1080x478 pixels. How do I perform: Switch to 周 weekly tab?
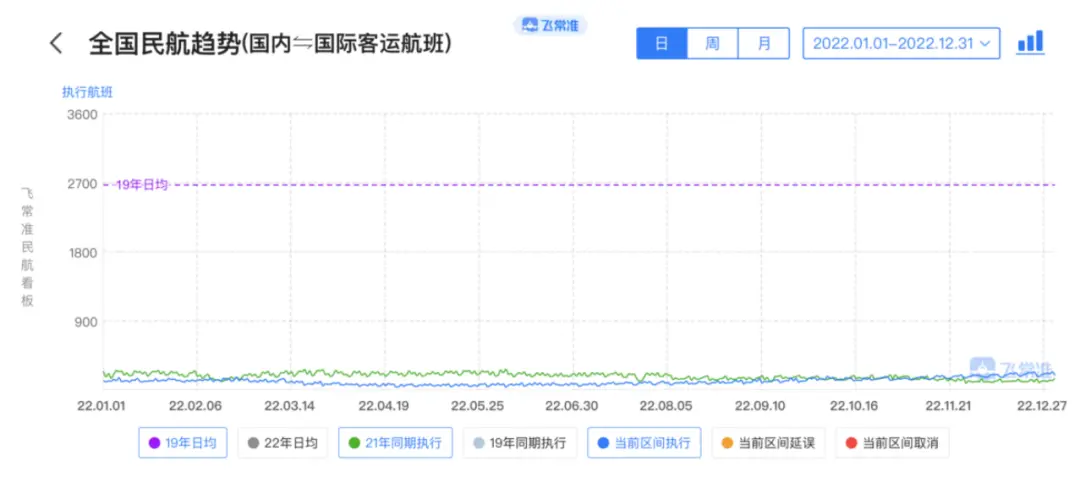[x=712, y=43]
